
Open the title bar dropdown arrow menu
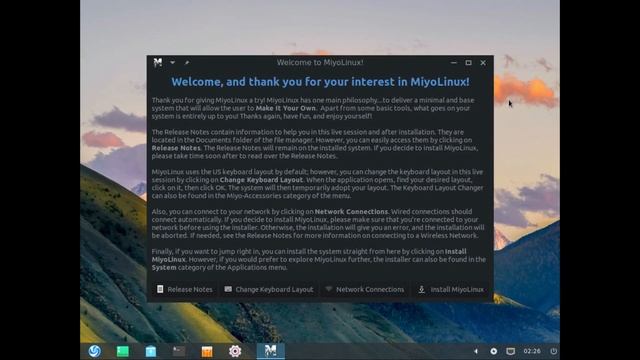point(173,62)
